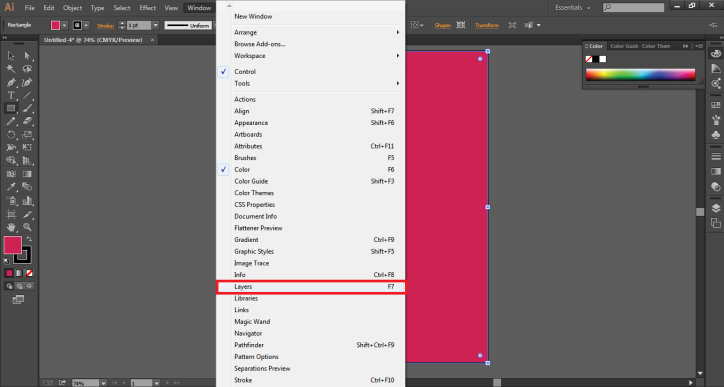
Task: Choose the Lasso tool
Action: 27,69
